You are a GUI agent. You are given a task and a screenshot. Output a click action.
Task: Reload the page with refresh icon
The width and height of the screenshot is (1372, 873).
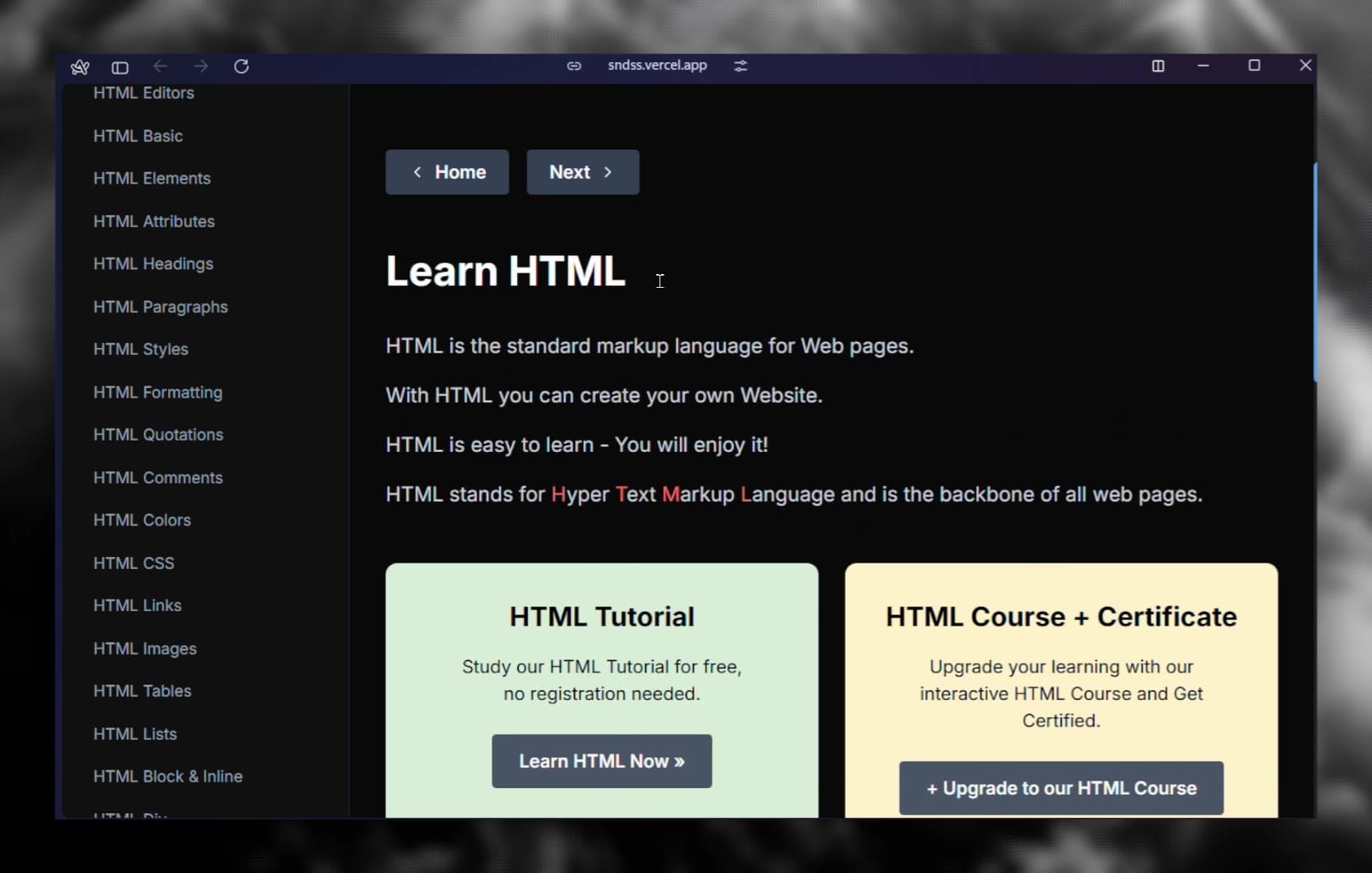coord(241,66)
